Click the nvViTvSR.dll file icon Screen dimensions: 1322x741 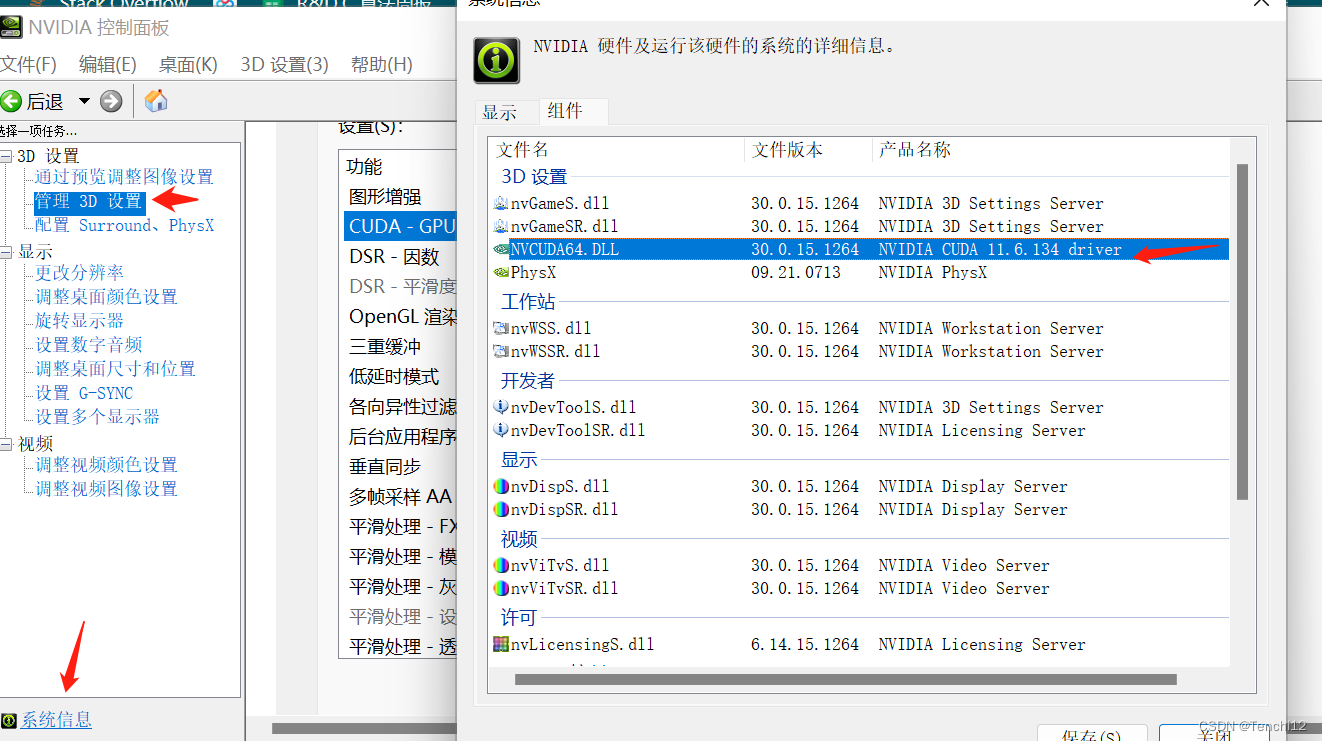501,589
